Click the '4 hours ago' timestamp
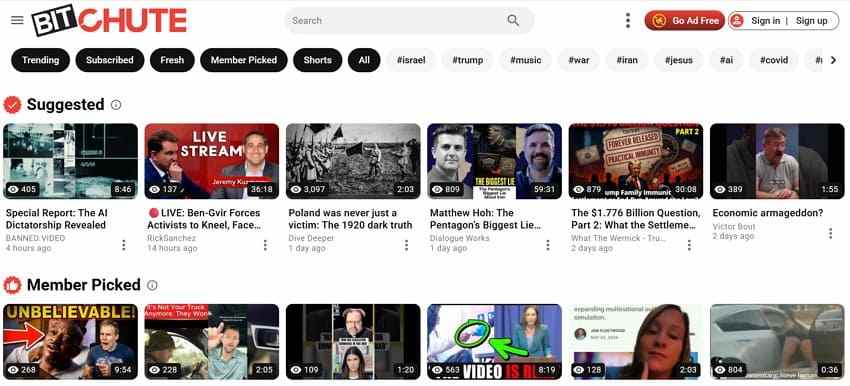850x386 pixels. tap(29, 248)
